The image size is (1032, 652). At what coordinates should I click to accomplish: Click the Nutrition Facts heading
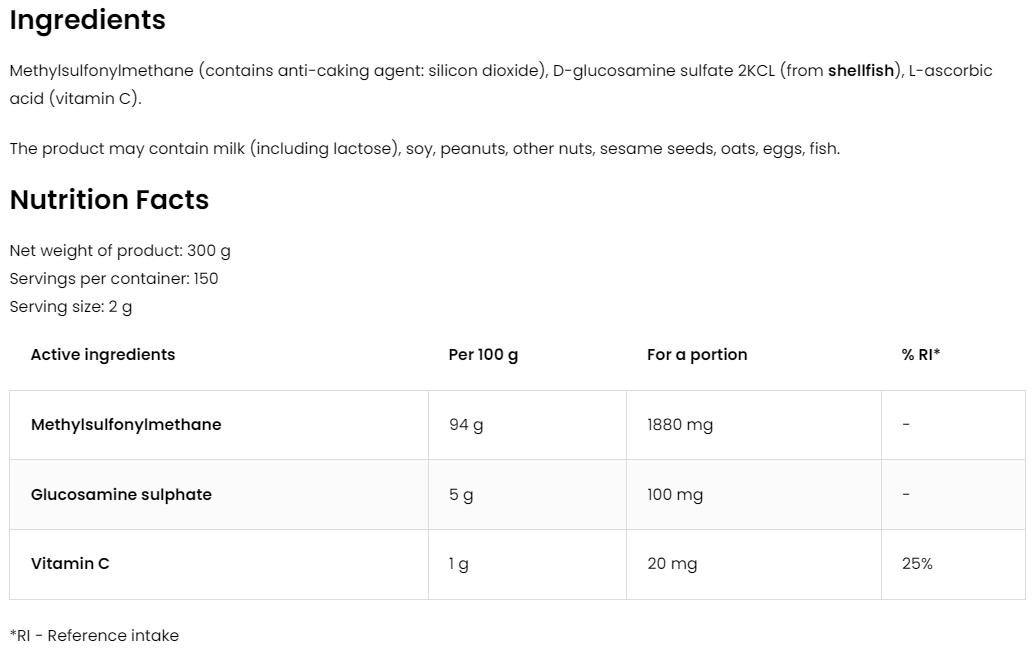click(109, 200)
